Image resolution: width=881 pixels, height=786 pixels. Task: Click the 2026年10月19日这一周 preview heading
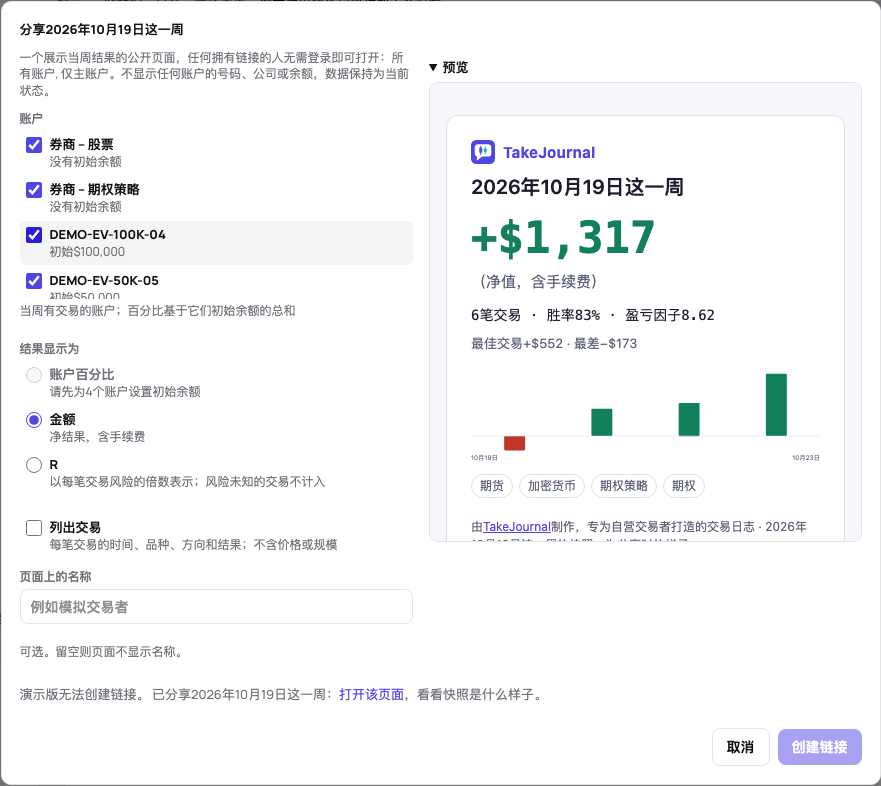[577, 187]
